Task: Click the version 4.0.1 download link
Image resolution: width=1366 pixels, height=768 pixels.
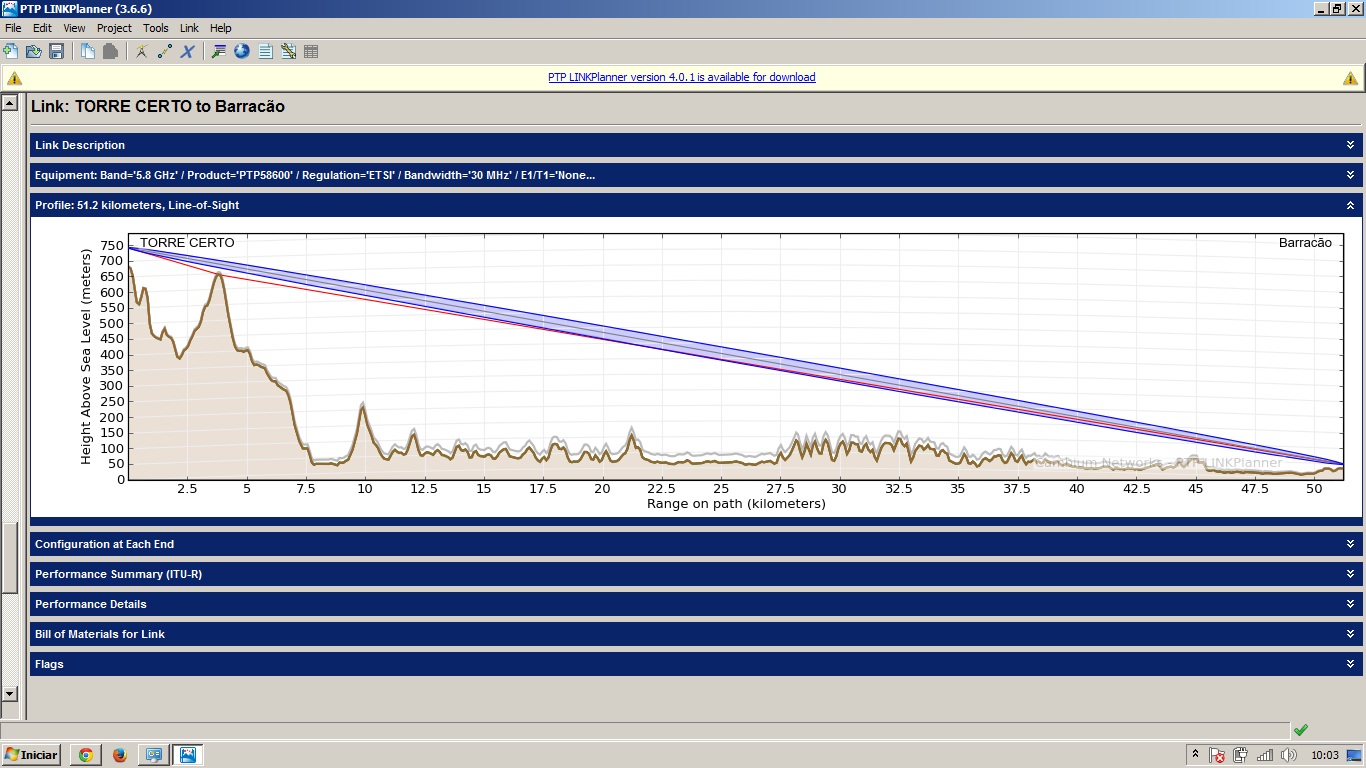Action: pyautogui.click(x=681, y=77)
